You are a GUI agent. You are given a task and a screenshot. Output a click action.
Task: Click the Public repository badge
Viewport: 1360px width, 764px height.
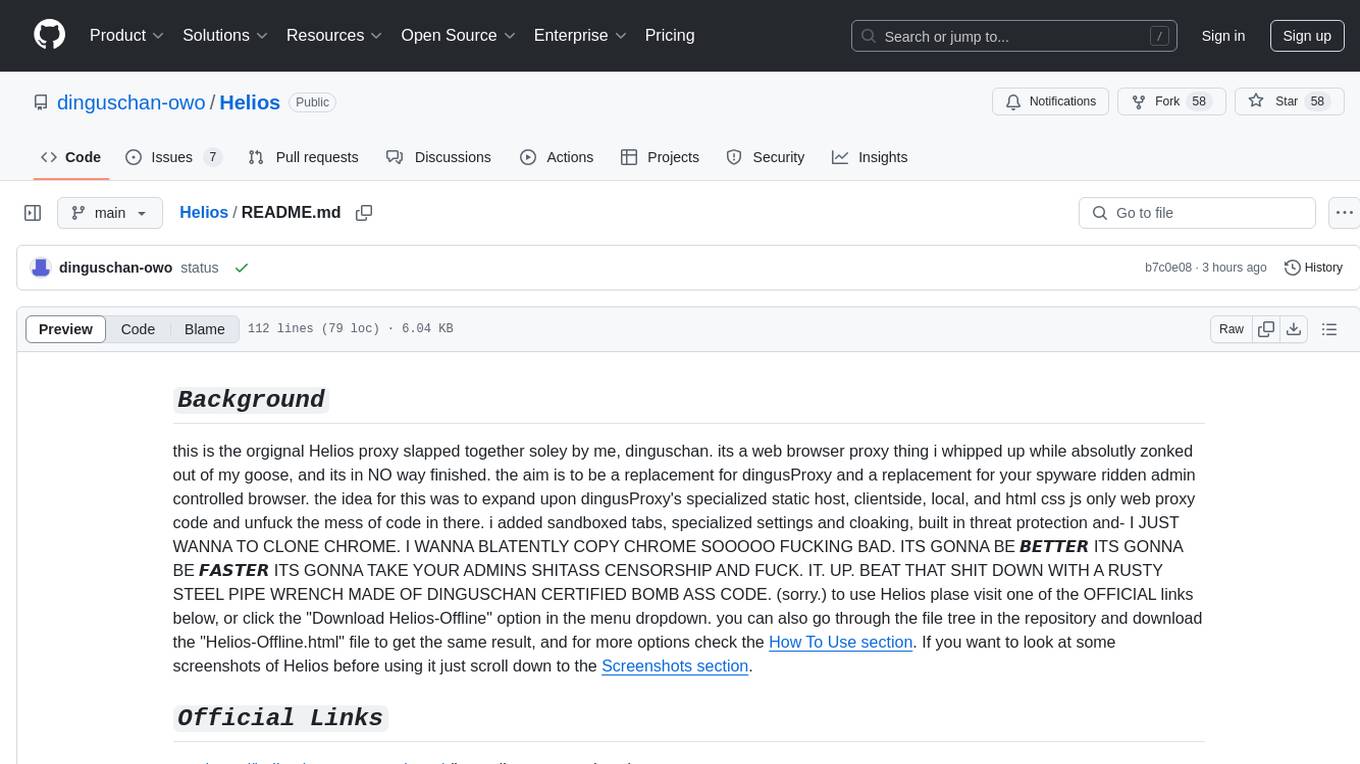[312, 102]
